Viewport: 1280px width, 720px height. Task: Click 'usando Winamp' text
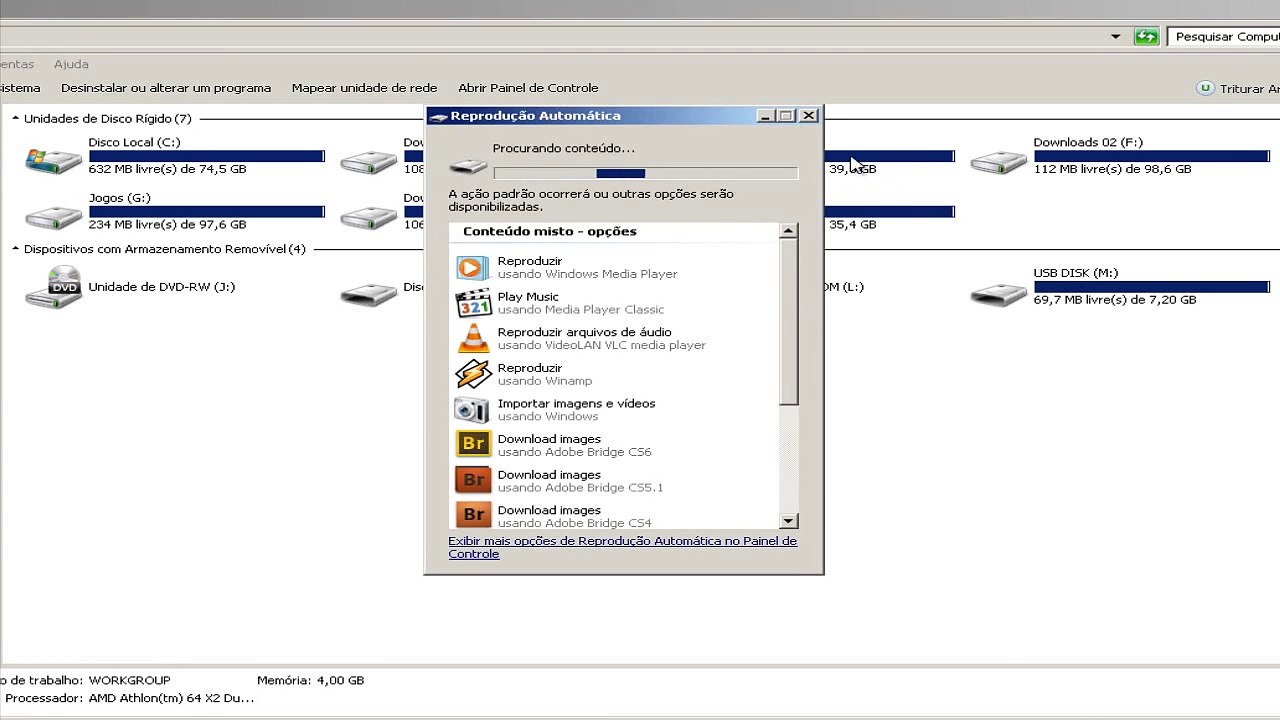click(x=545, y=381)
